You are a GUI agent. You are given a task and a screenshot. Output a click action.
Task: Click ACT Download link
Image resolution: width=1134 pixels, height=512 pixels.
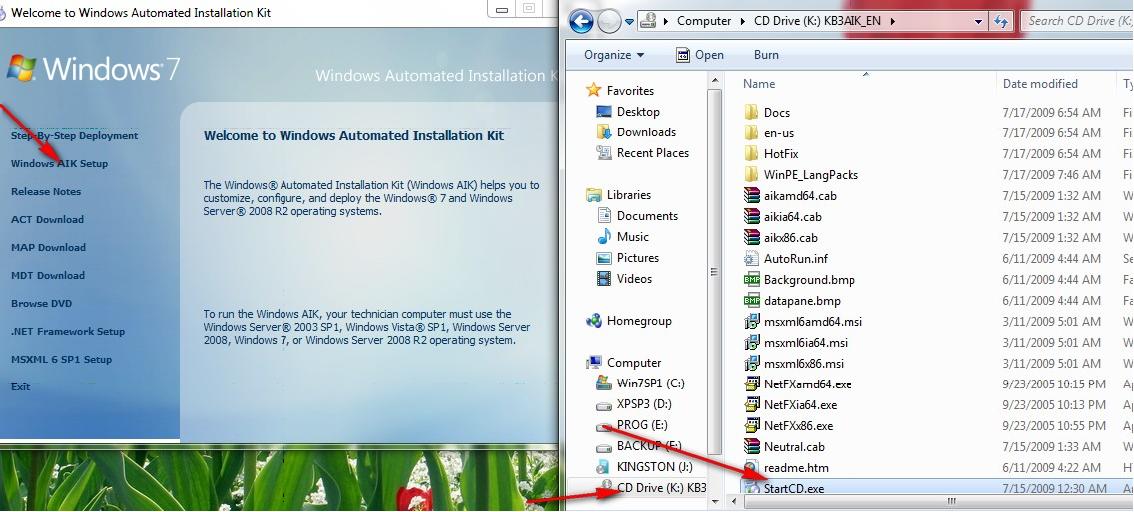pyautogui.click(x=47, y=219)
